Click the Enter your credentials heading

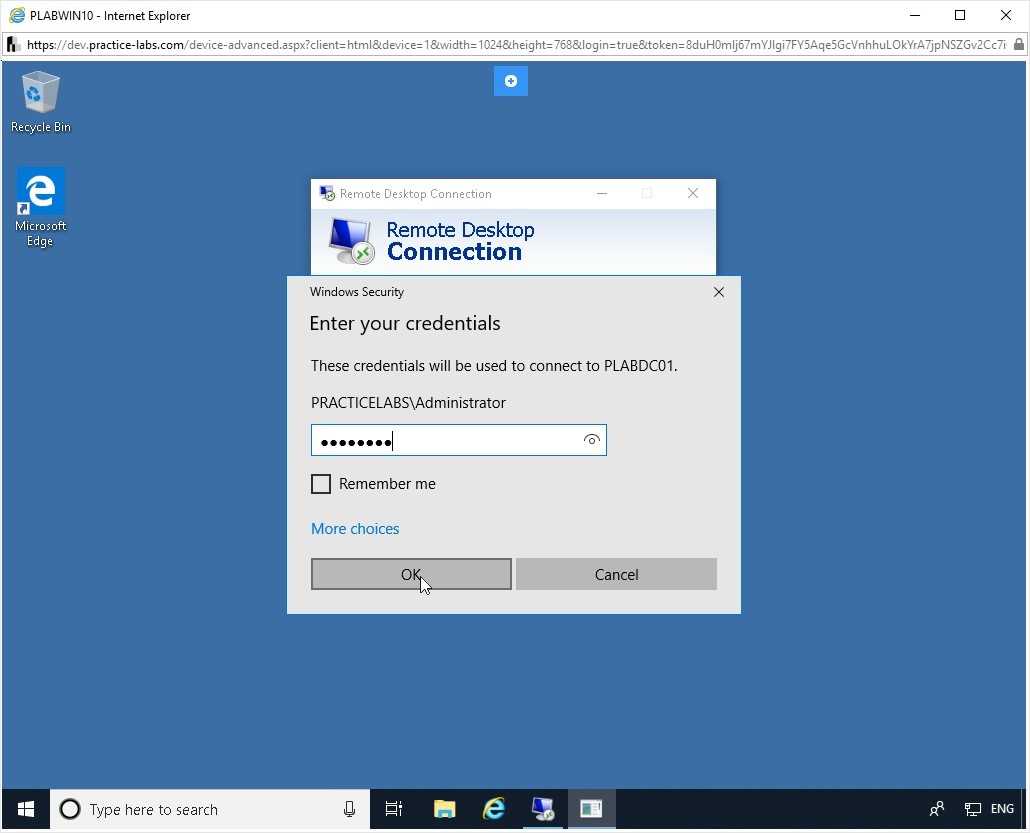pyautogui.click(x=405, y=324)
